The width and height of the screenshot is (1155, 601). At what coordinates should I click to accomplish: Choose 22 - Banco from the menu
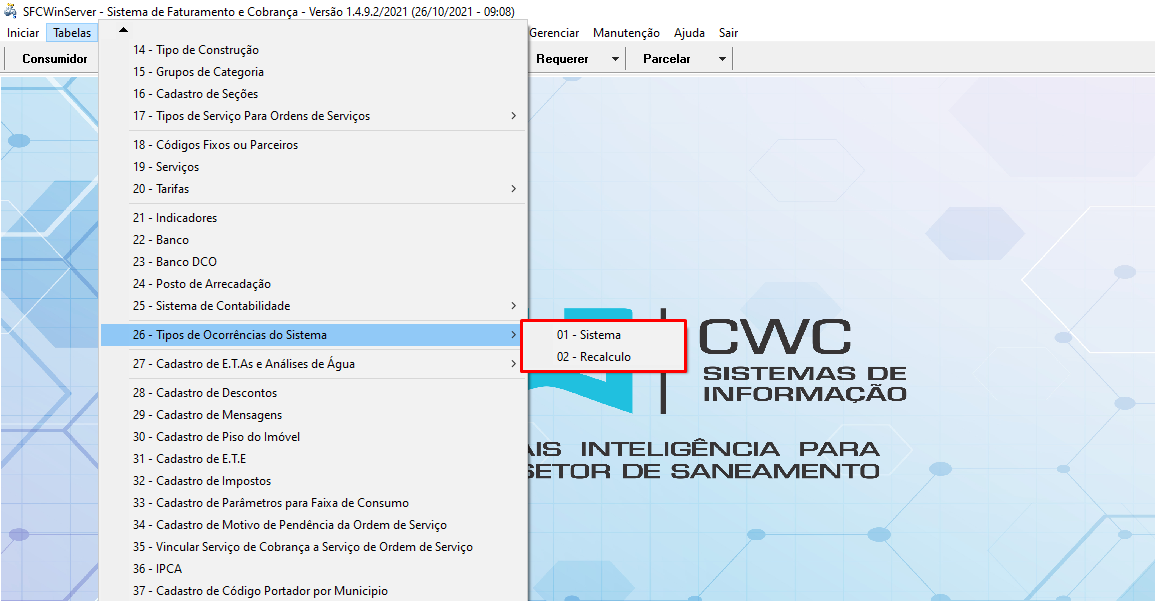click(x=161, y=240)
